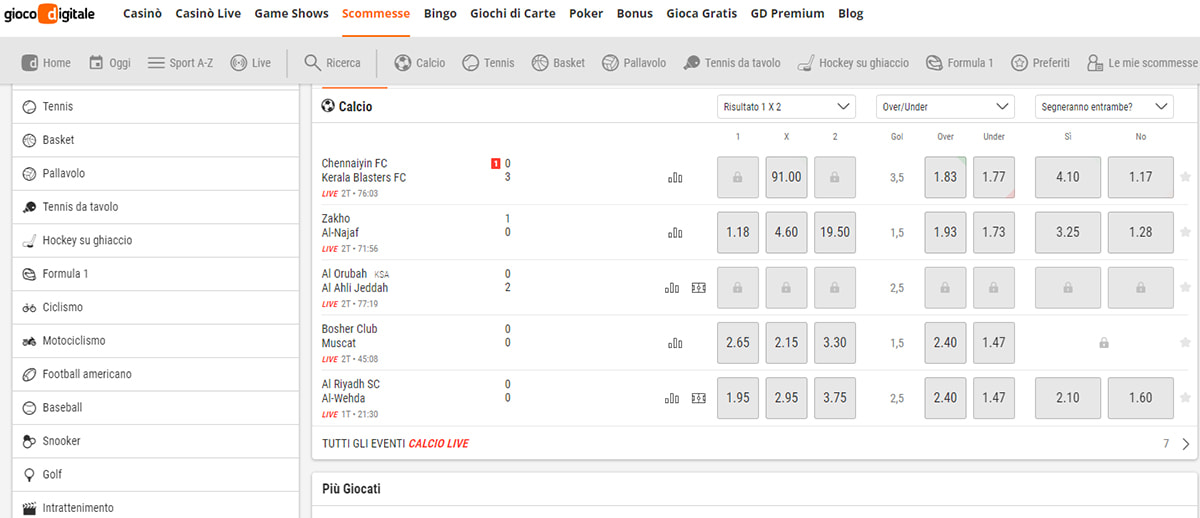The image size is (1200, 518).
Task: Open pitch tracker icon for Al Orubah match
Action: pyautogui.click(x=698, y=288)
